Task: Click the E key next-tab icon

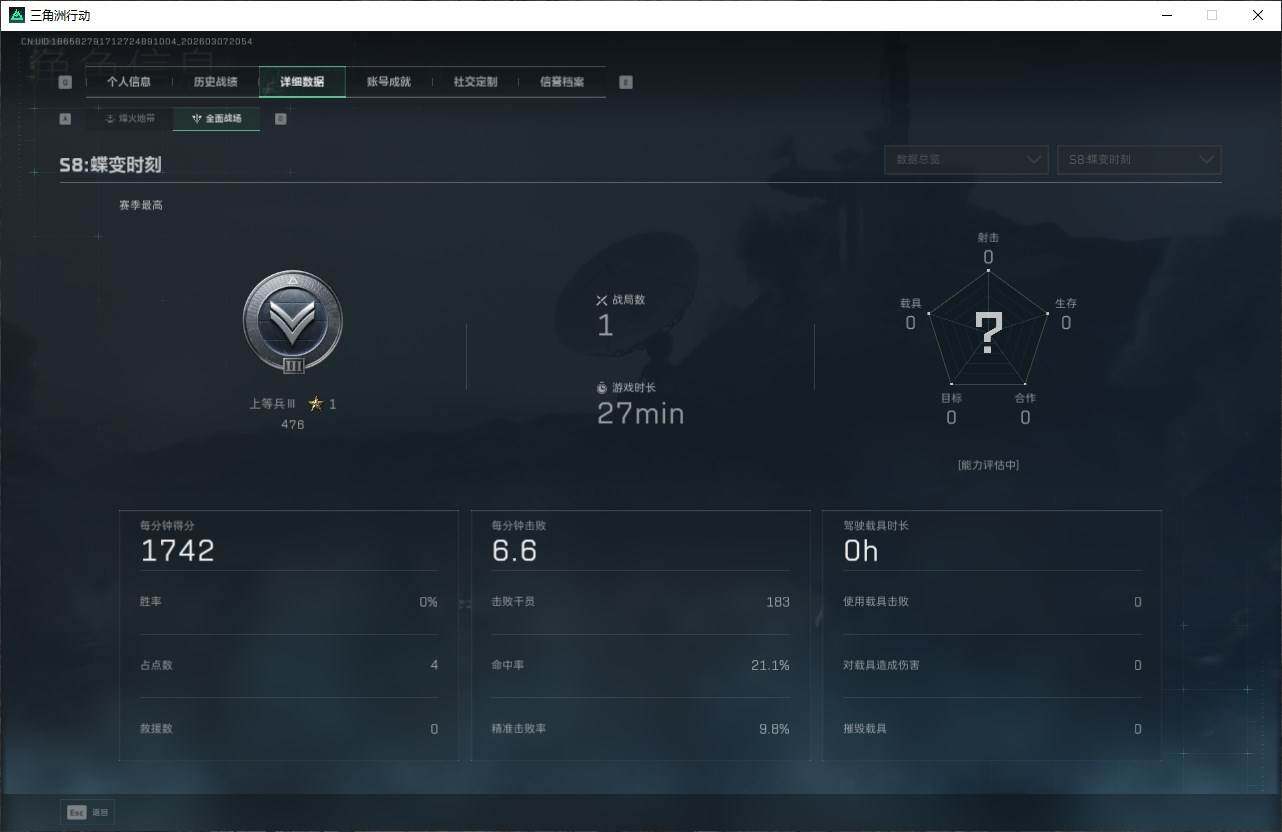Action: [626, 82]
